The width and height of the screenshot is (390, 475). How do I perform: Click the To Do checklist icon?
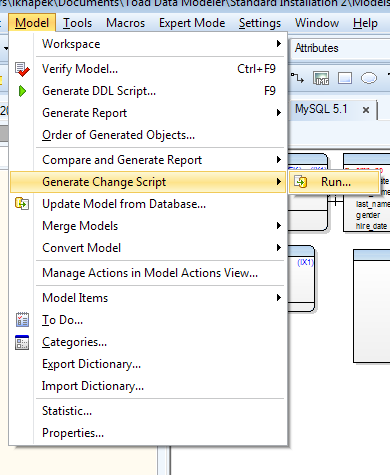click(x=22, y=320)
